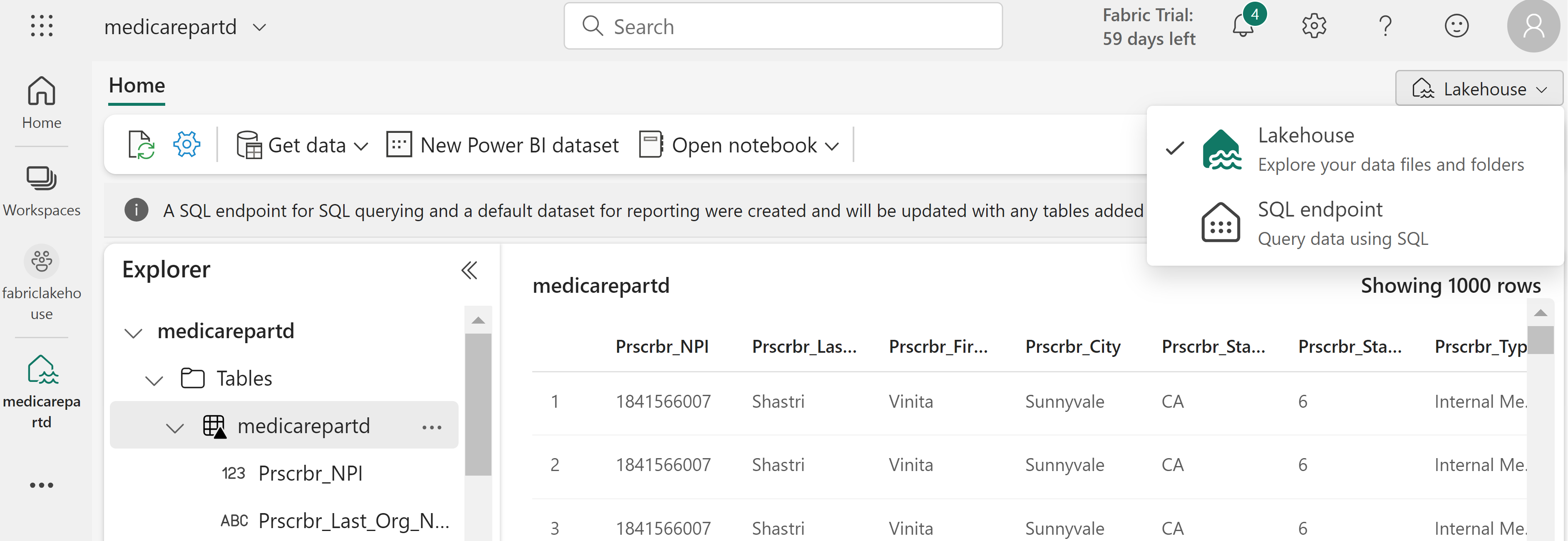Click the Prscrbr_Fir... column header
The width and height of the screenshot is (1568, 541).
click(938, 347)
